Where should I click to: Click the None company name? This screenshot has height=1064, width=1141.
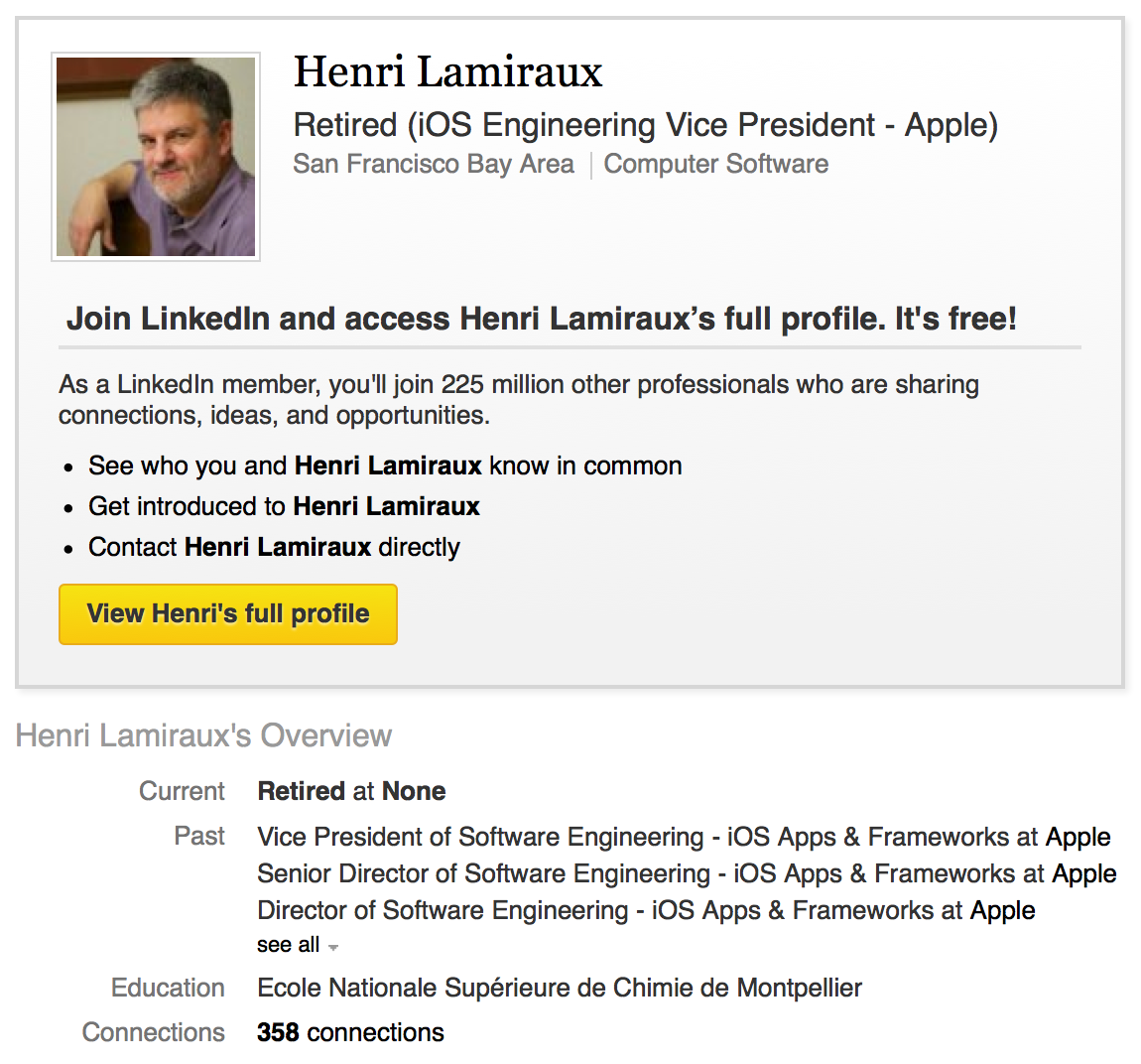point(414,791)
